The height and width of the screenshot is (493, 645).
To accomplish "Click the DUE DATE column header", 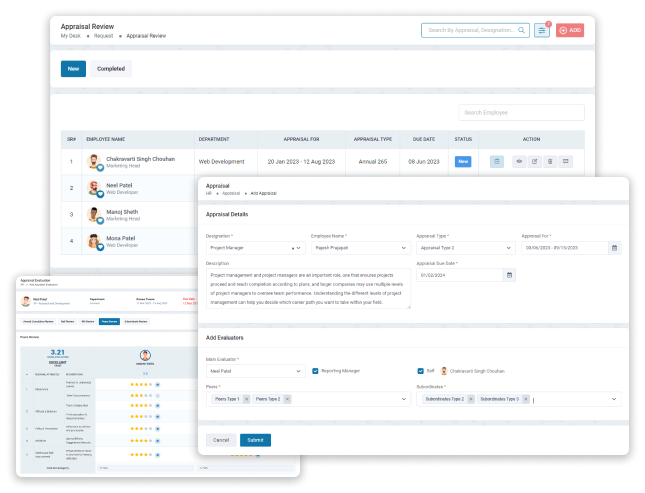I will (x=424, y=139).
